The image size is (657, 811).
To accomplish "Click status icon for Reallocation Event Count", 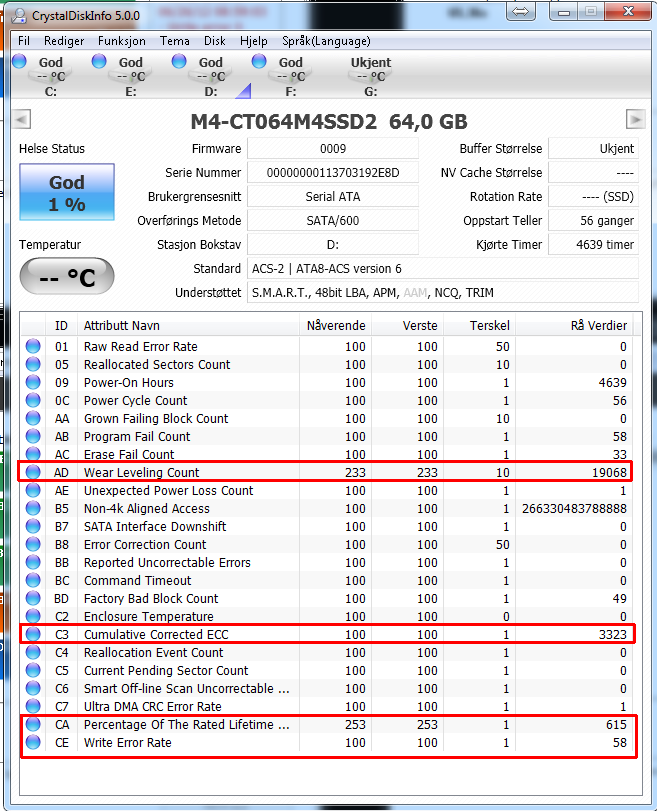I will [33, 652].
